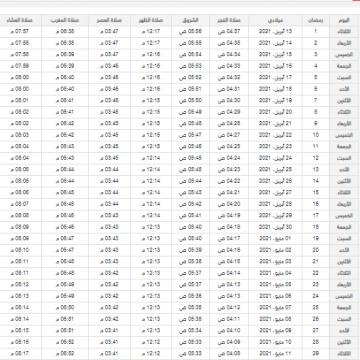Sort by the ميلادي date column header
The image size is (360, 360).
point(275,20)
